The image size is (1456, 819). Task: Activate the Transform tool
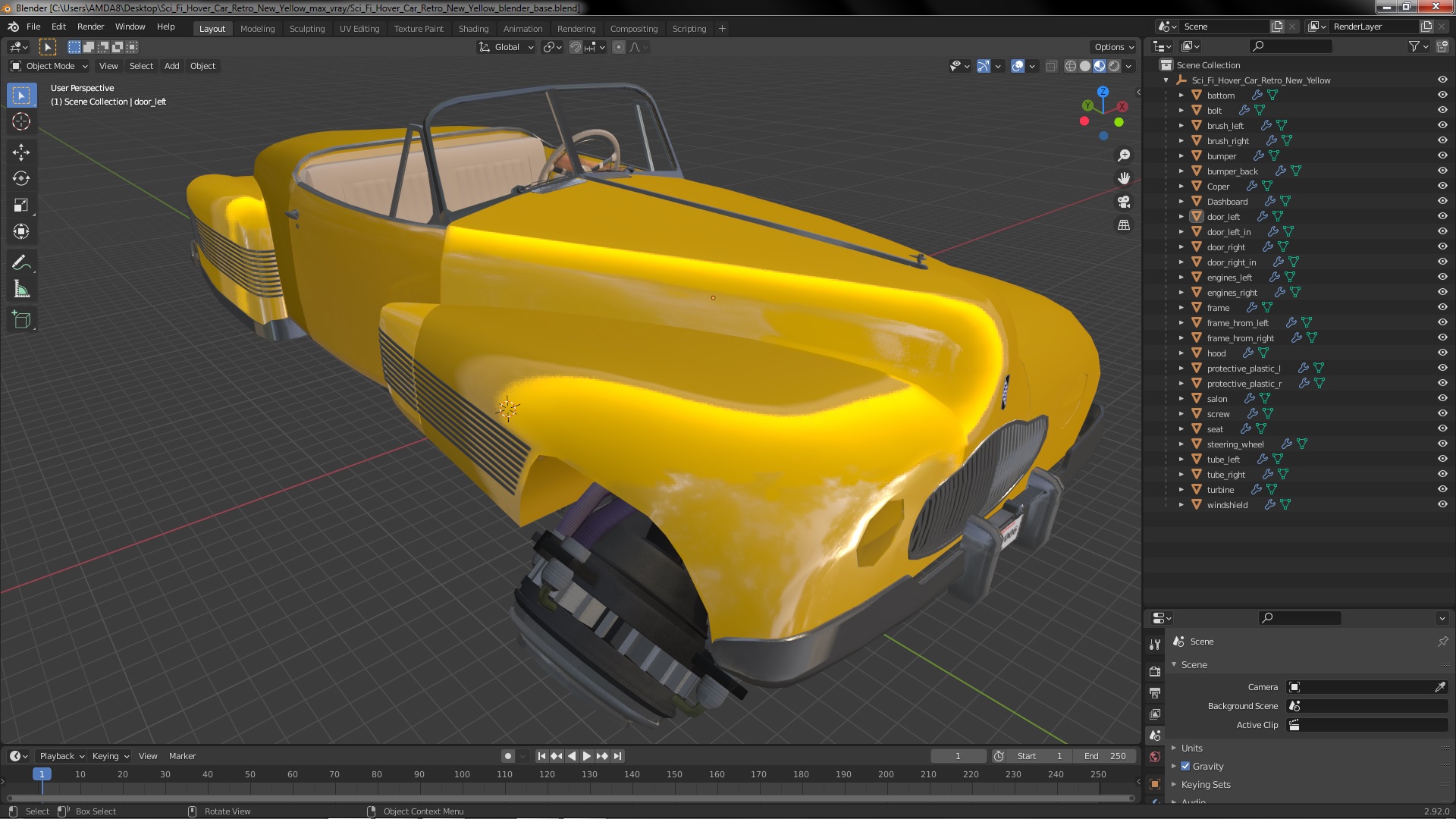click(21, 232)
